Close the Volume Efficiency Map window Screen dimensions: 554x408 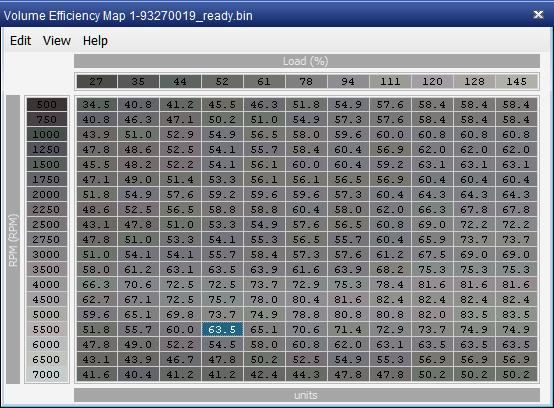(538, 14)
